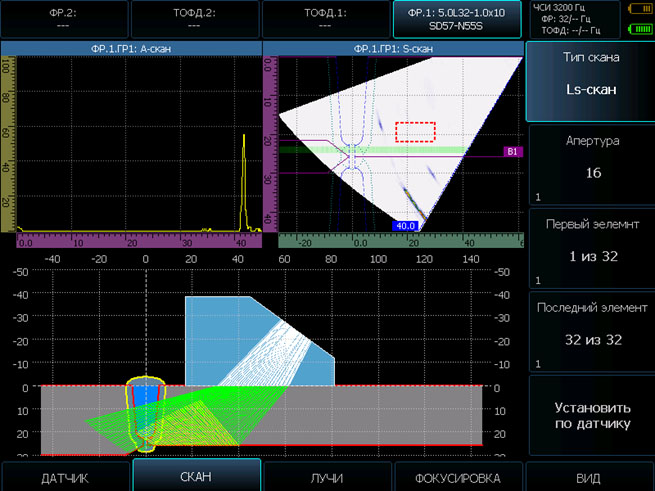Open the ЛУЧИ tab

tap(326, 476)
